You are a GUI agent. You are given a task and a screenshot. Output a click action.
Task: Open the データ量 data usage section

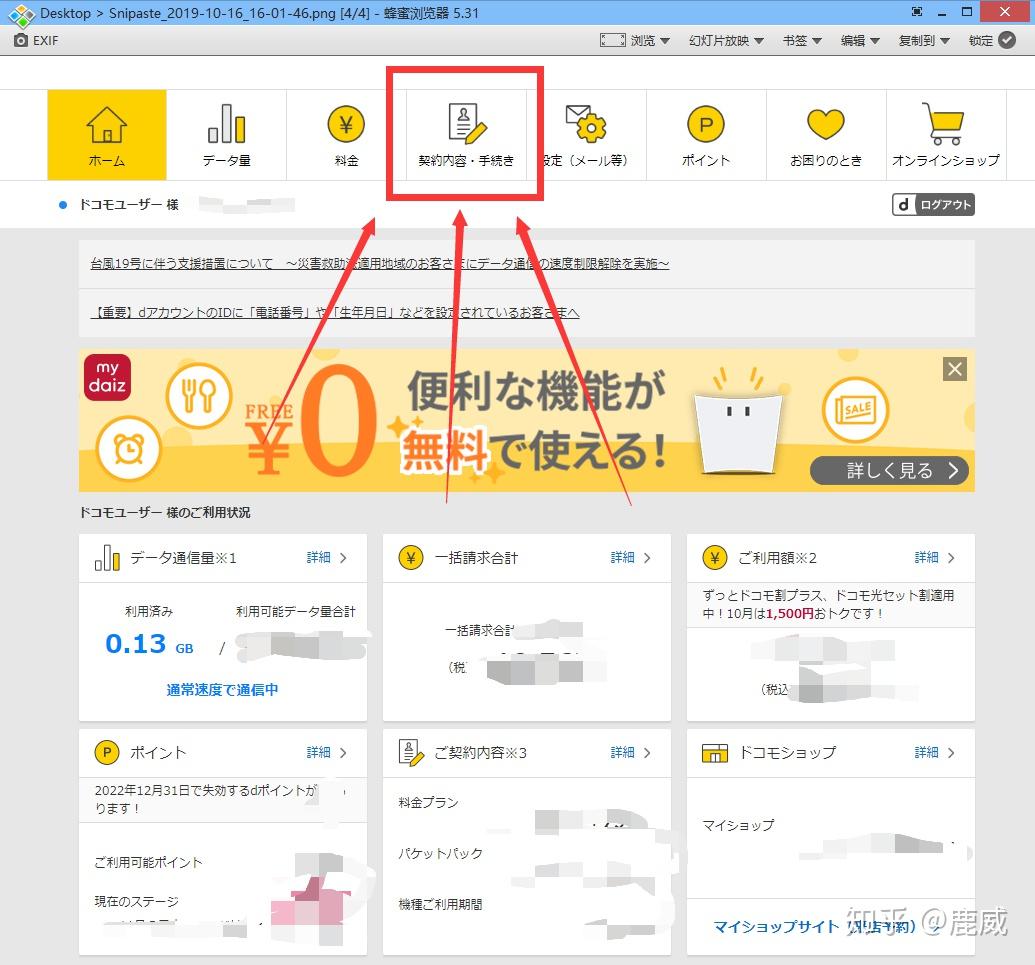tap(227, 133)
